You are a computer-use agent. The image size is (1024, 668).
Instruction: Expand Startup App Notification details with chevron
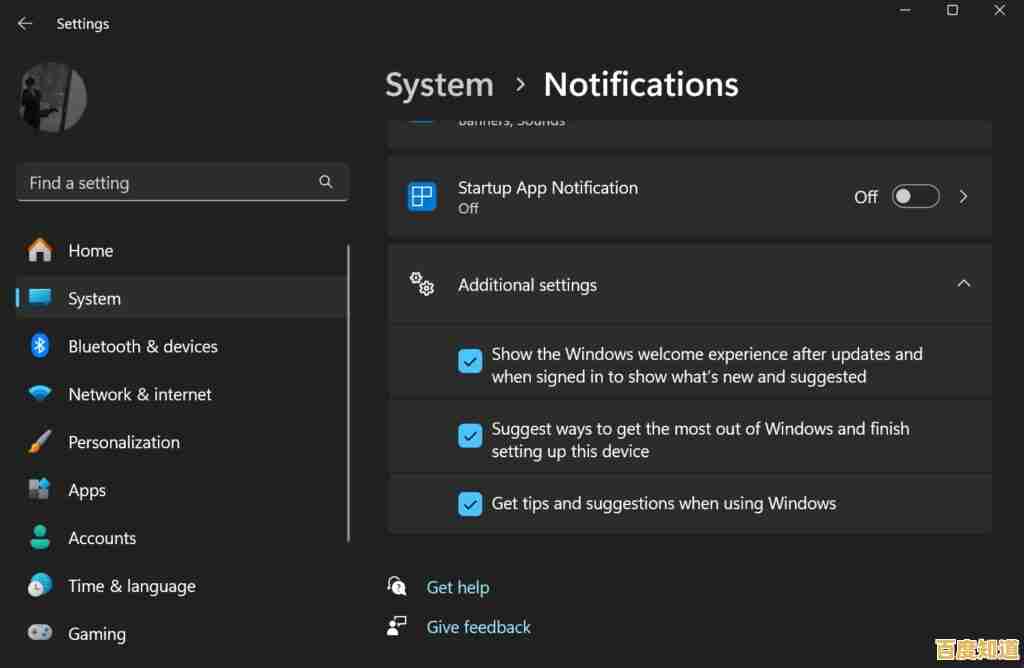tap(962, 196)
